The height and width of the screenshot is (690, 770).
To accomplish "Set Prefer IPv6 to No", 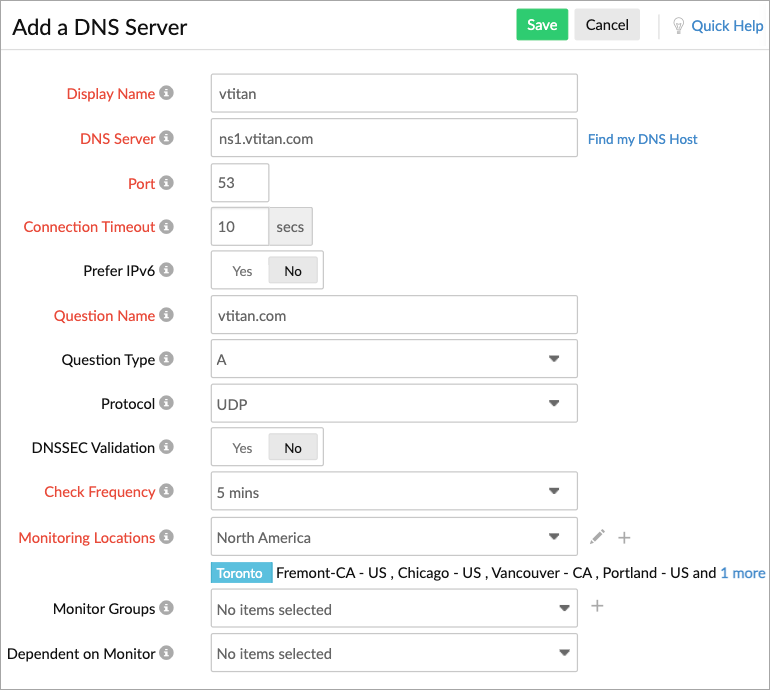I will click(x=293, y=271).
